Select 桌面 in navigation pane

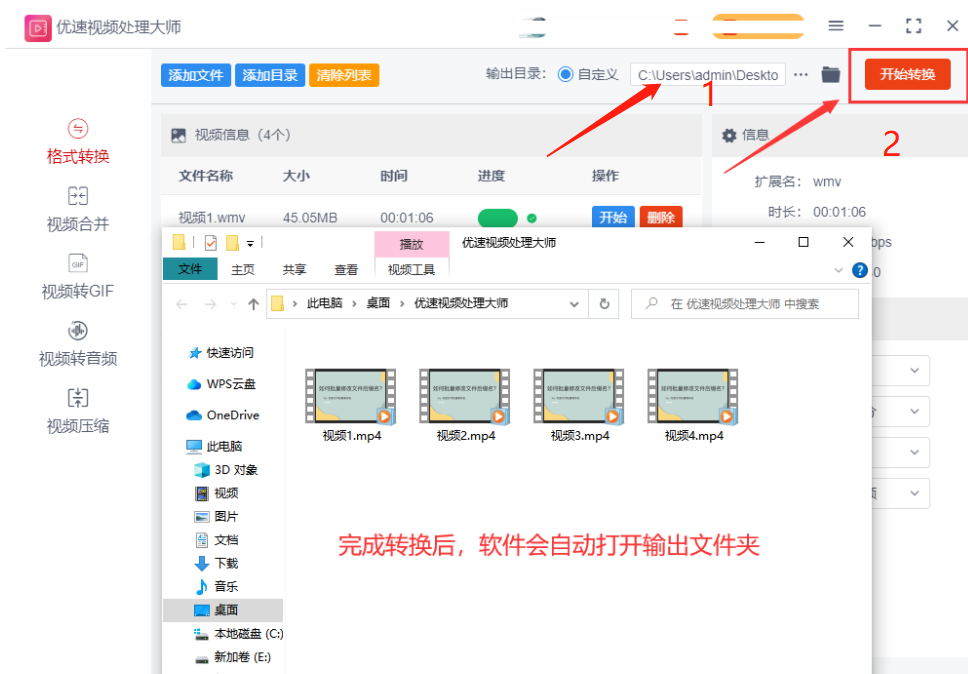pyautogui.click(x=223, y=610)
